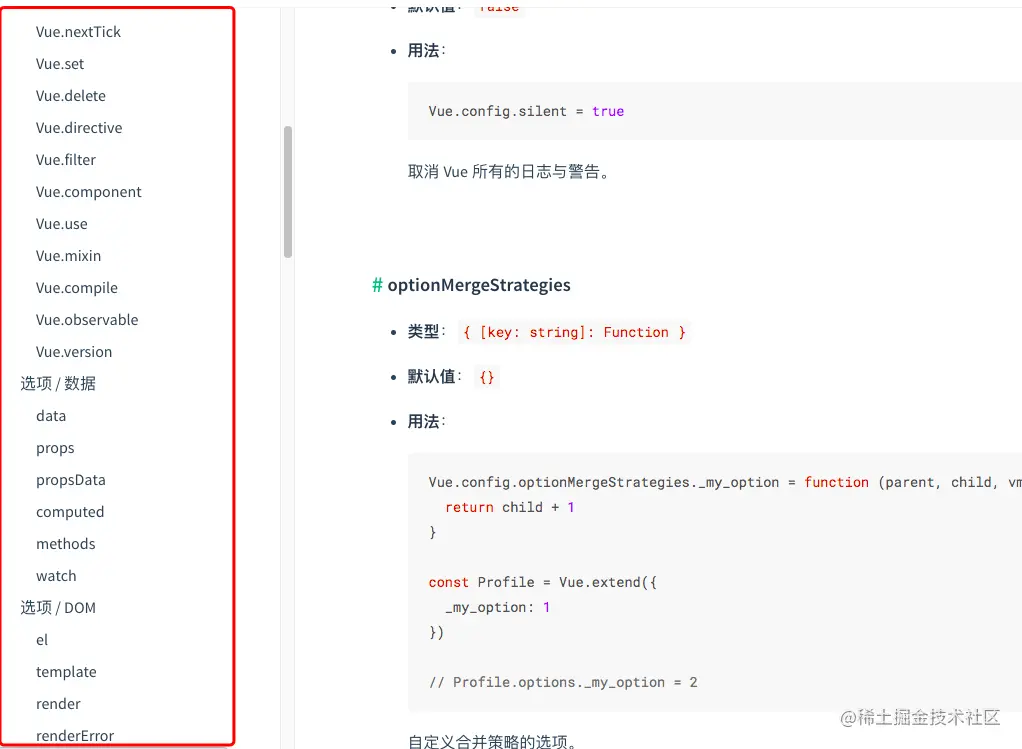Open renderError sidebar entry

coord(75,736)
